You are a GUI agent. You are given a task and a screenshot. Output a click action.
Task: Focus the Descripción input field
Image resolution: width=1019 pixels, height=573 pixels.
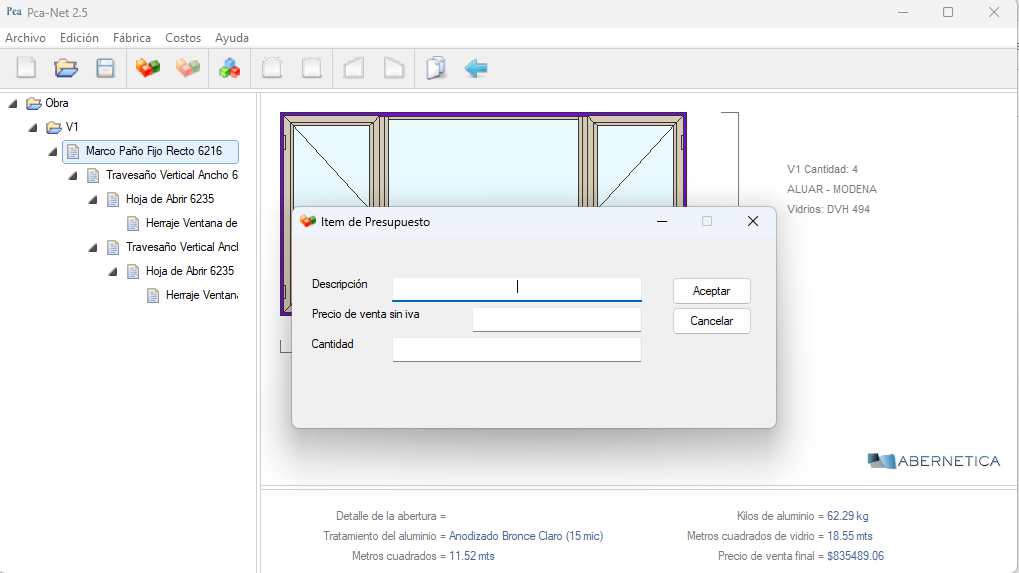(517, 288)
